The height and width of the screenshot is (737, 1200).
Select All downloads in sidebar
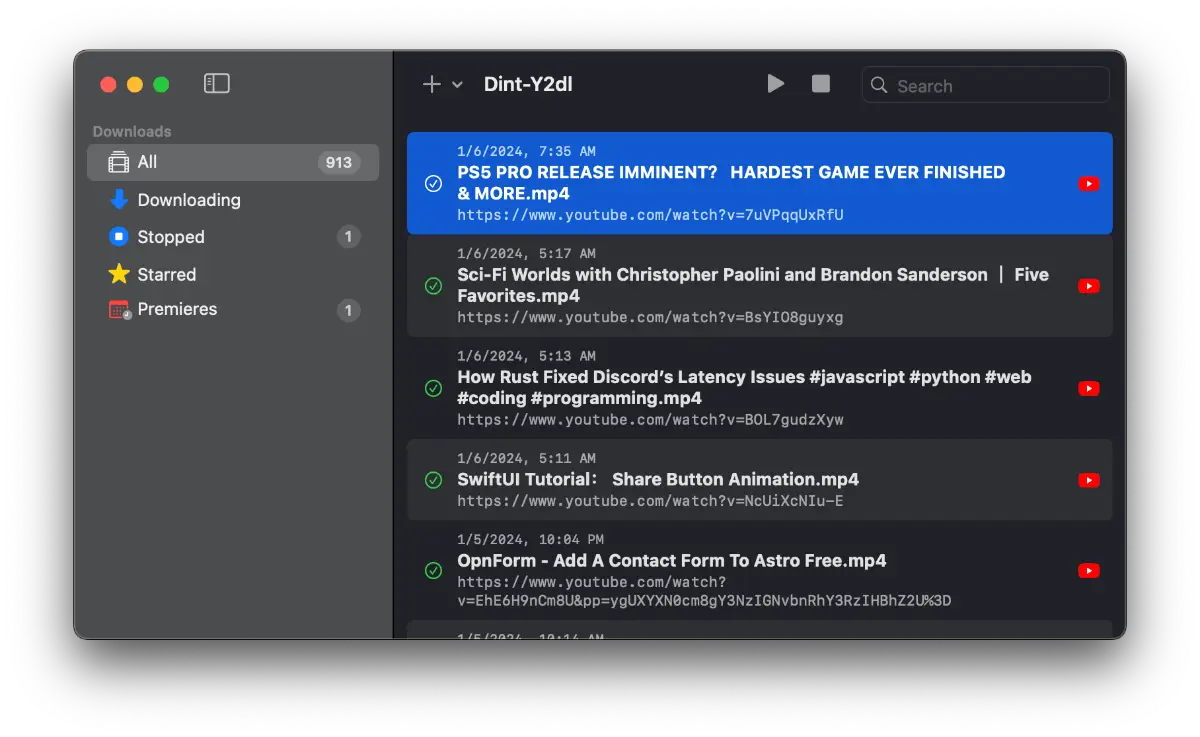tap(148, 162)
